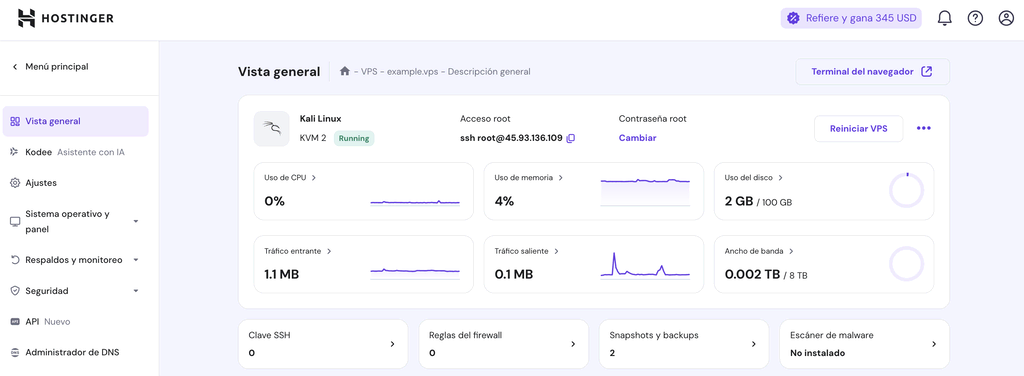Click the Respaldos y monitoreo icon
1024x376 pixels.
click(15, 260)
